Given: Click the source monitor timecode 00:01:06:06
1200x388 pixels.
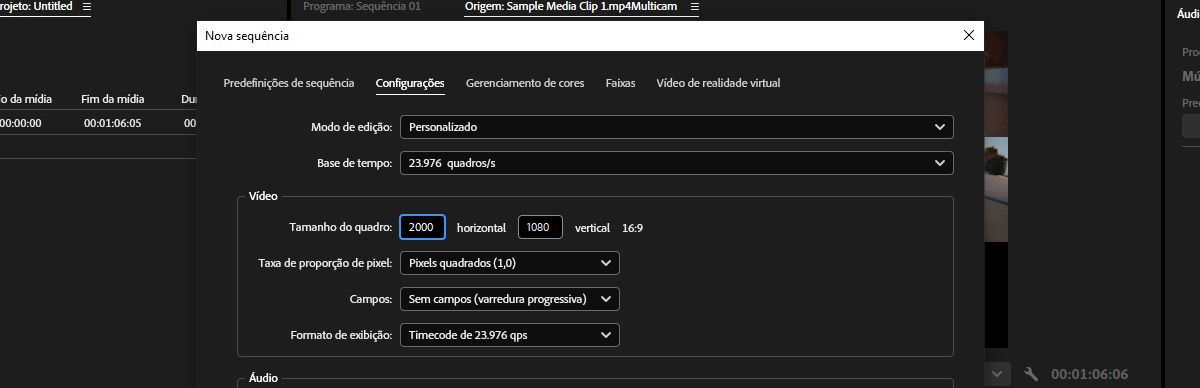Looking at the screenshot, I should pos(1089,374).
